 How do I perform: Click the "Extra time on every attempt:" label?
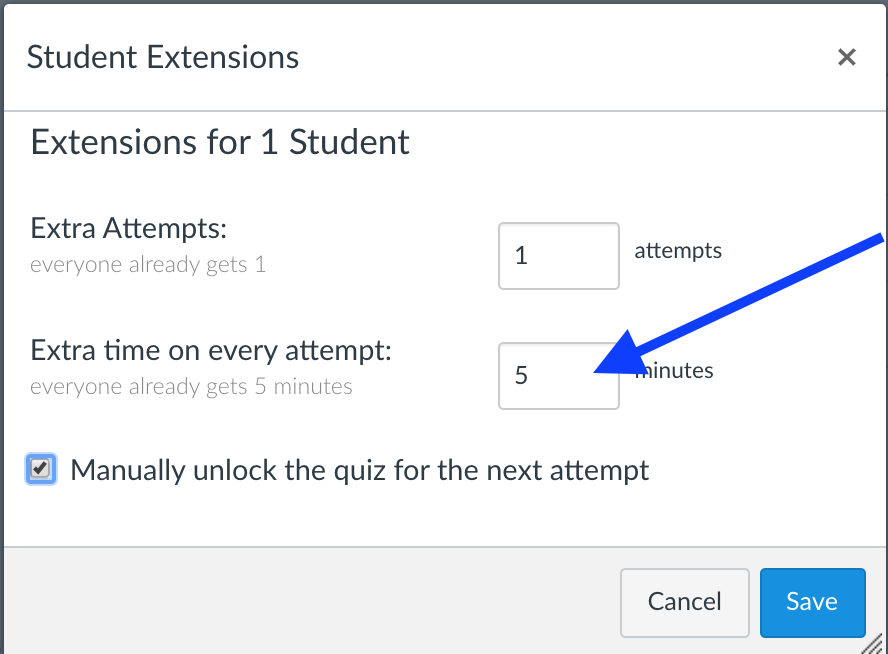coord(211,351)
